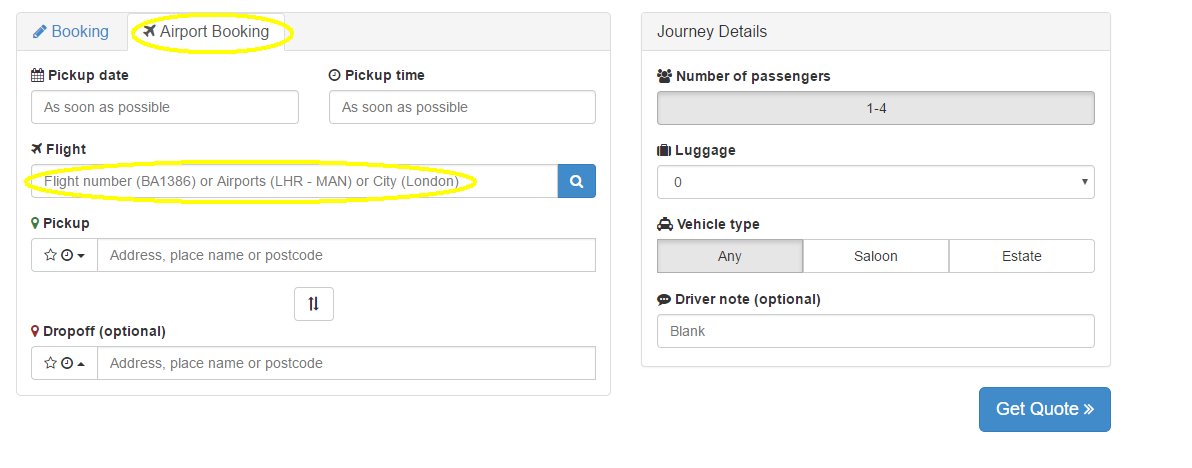Click the 1-4 passengers button
The height and width of the screenshot is (468, 1192).
(875, 108)
